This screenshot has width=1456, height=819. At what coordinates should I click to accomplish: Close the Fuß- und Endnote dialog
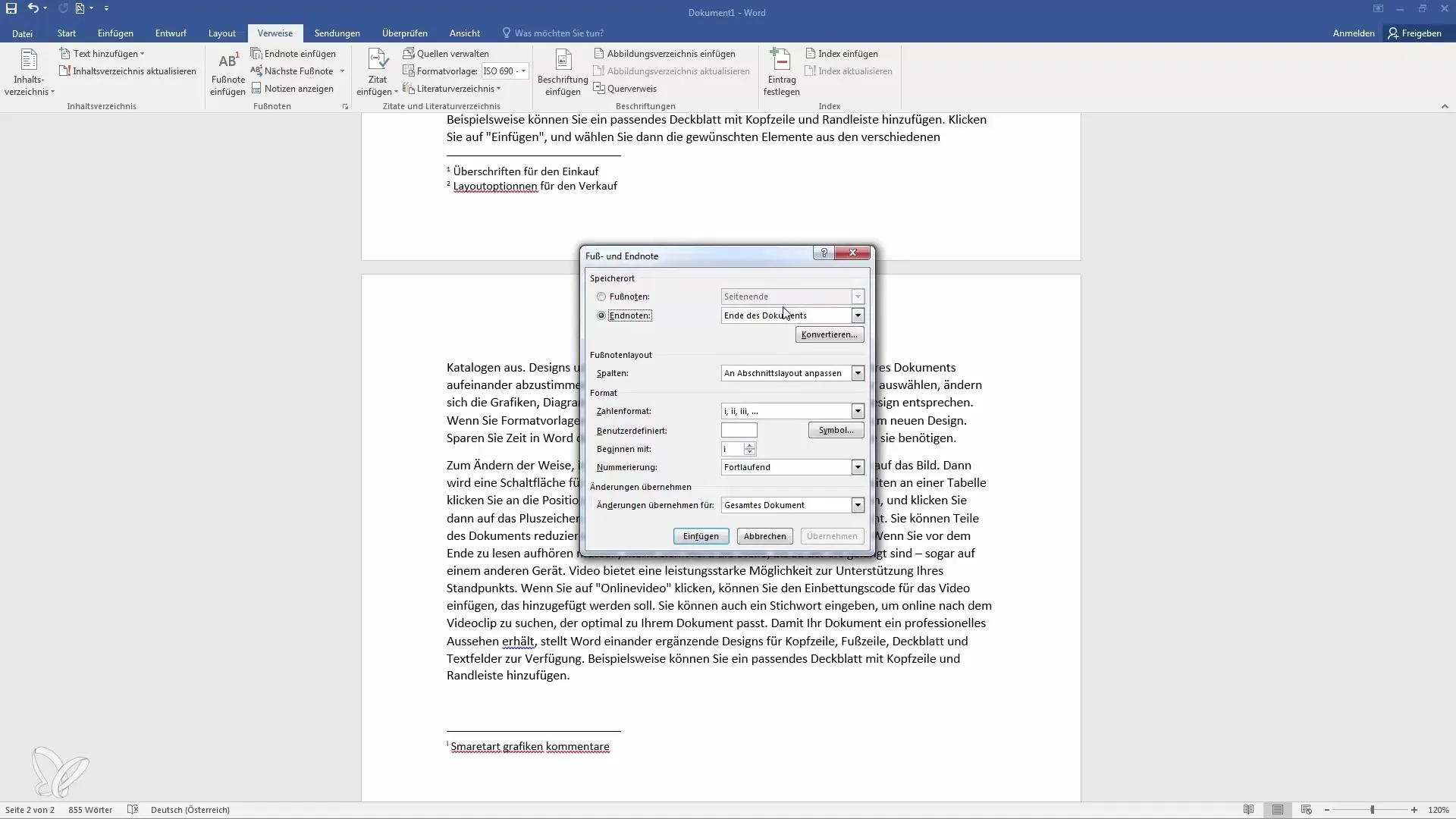[852, 253]
